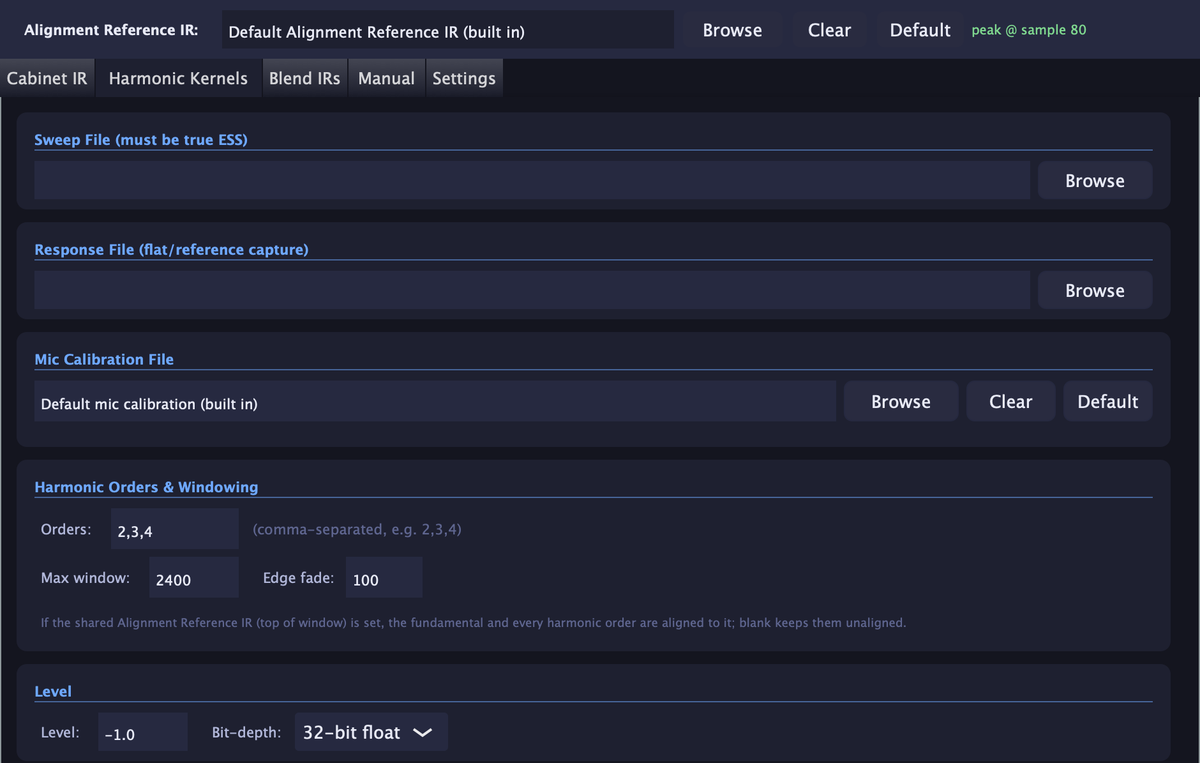
Task: Click the 'Orders:' label
Action: [x=66, y=529]
